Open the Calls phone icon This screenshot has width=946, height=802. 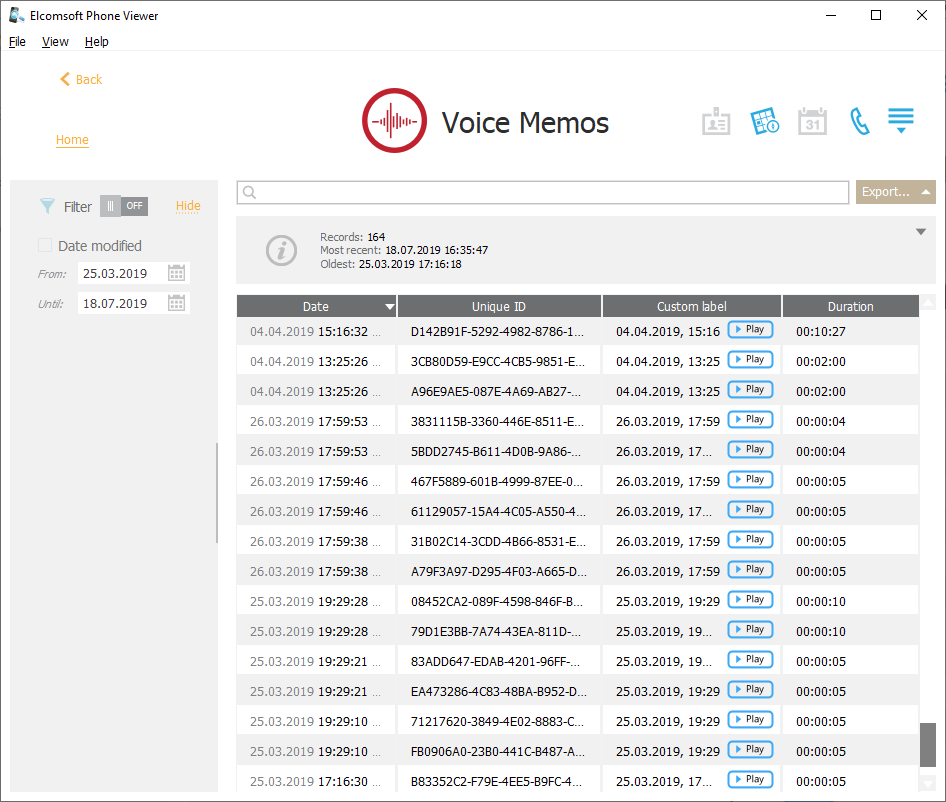(x=859, y=122)
